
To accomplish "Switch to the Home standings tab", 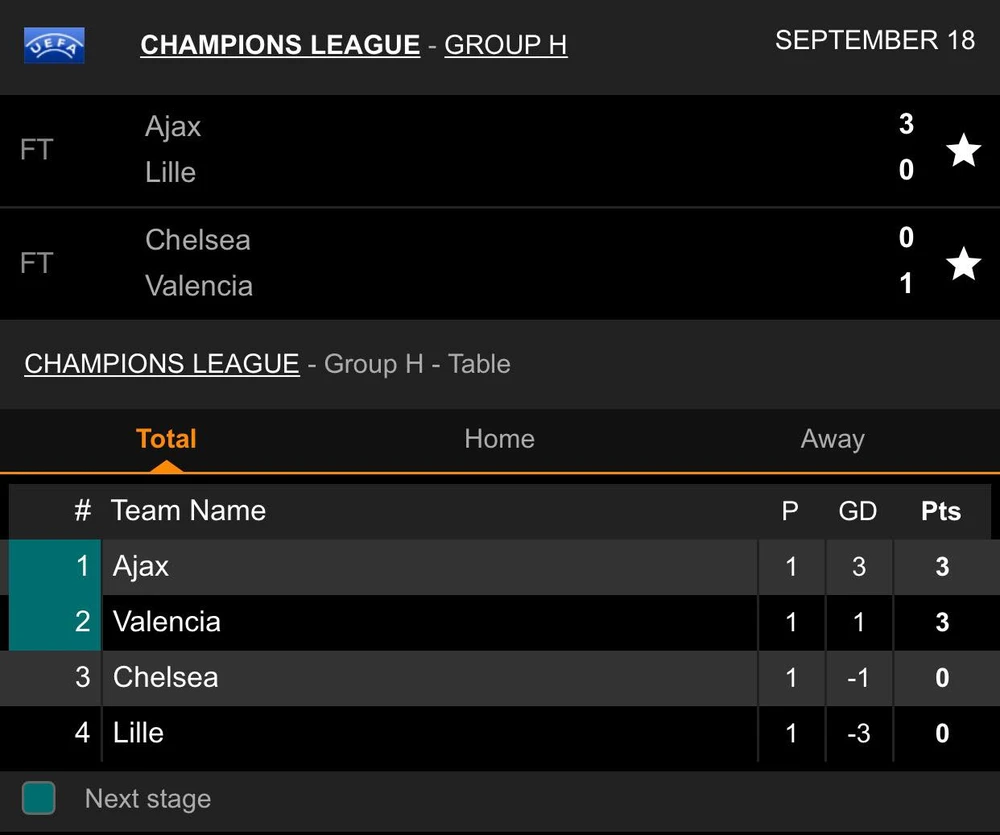I will point(499,439).
